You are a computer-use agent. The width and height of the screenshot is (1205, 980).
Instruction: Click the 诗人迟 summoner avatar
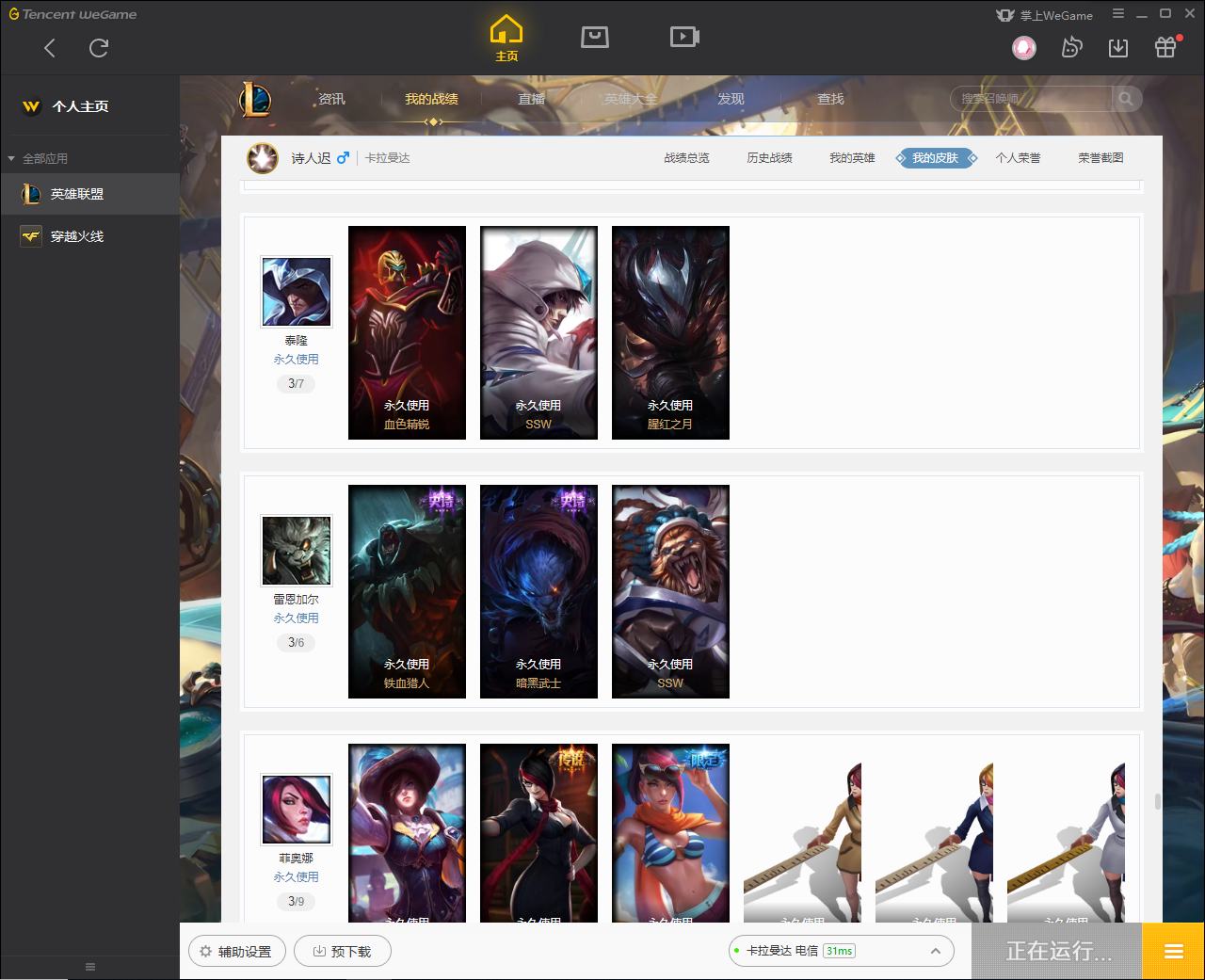263,158
